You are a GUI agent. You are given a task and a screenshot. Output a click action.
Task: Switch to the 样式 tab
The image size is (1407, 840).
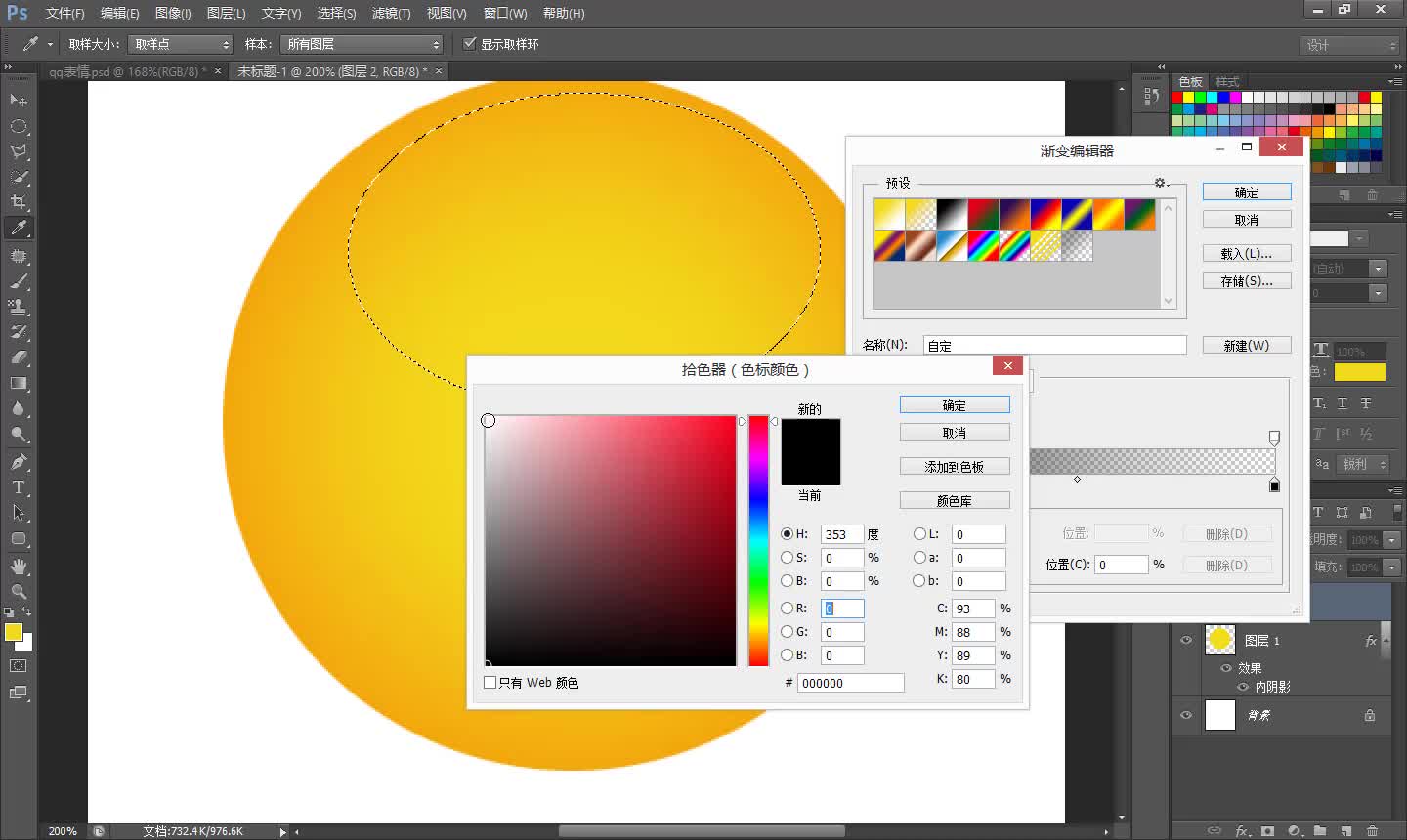pyautogui.click(x=1227, y=81)
